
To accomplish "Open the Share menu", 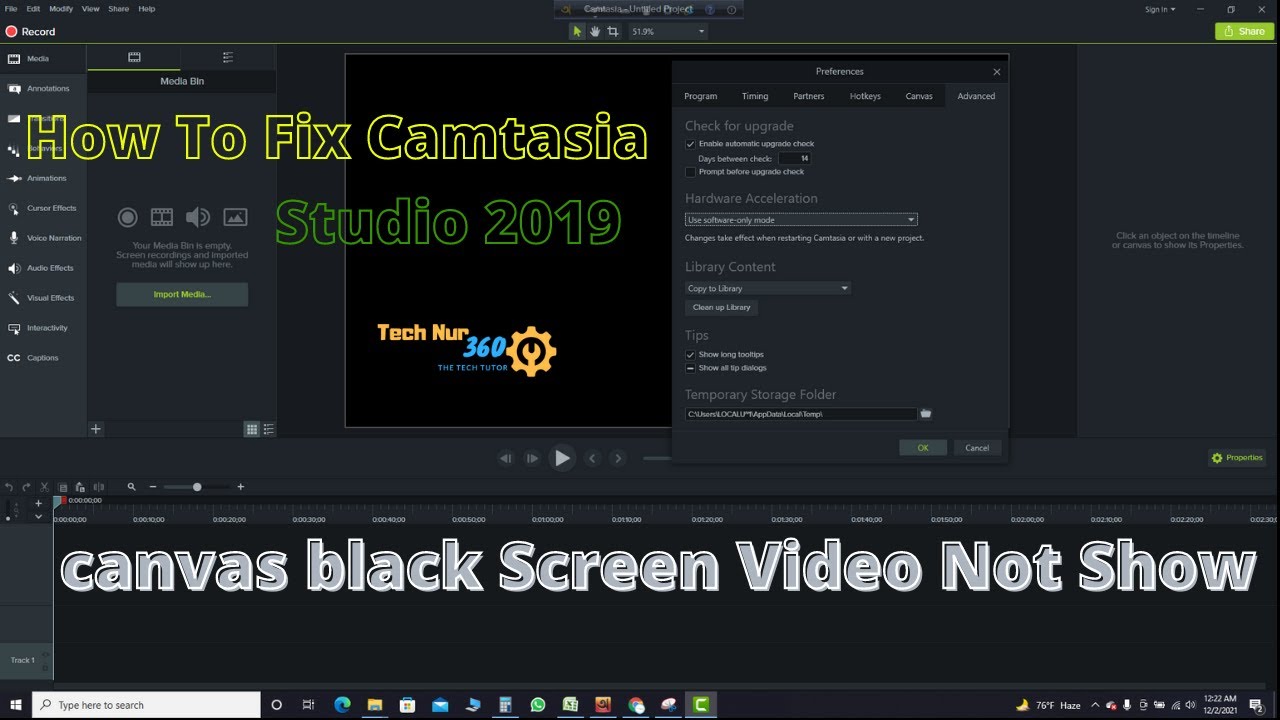I will pos(118,8).
